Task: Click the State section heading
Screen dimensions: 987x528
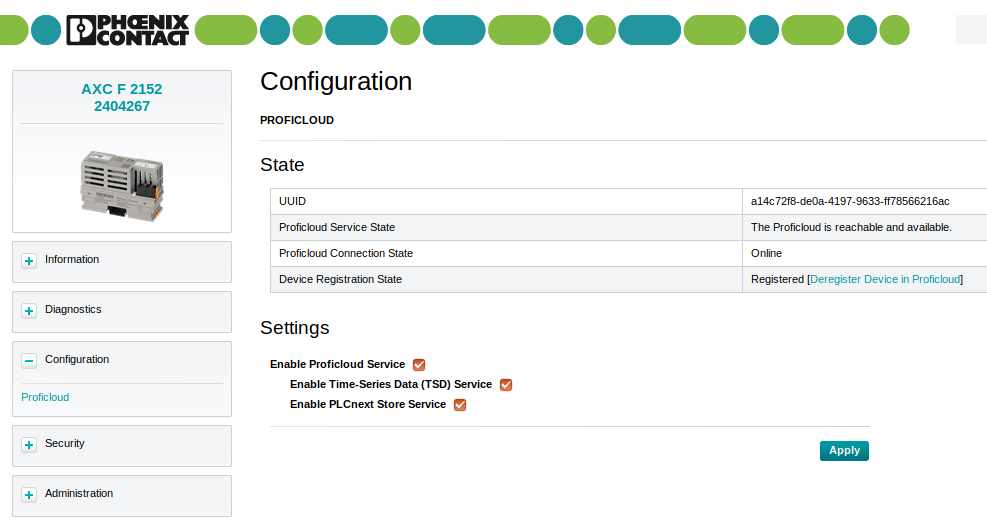Action: pos(282,165)
